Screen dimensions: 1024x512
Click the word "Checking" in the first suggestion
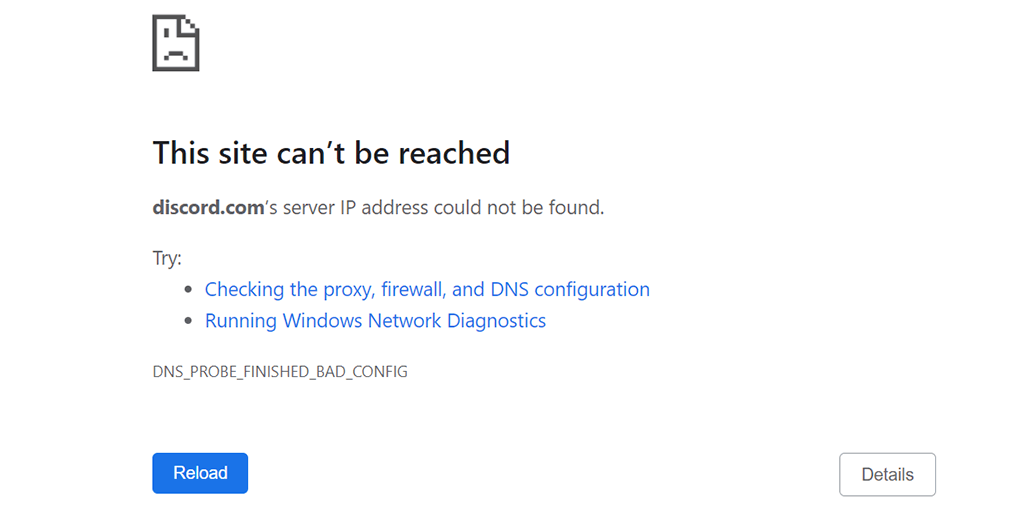tap(245, 289)
